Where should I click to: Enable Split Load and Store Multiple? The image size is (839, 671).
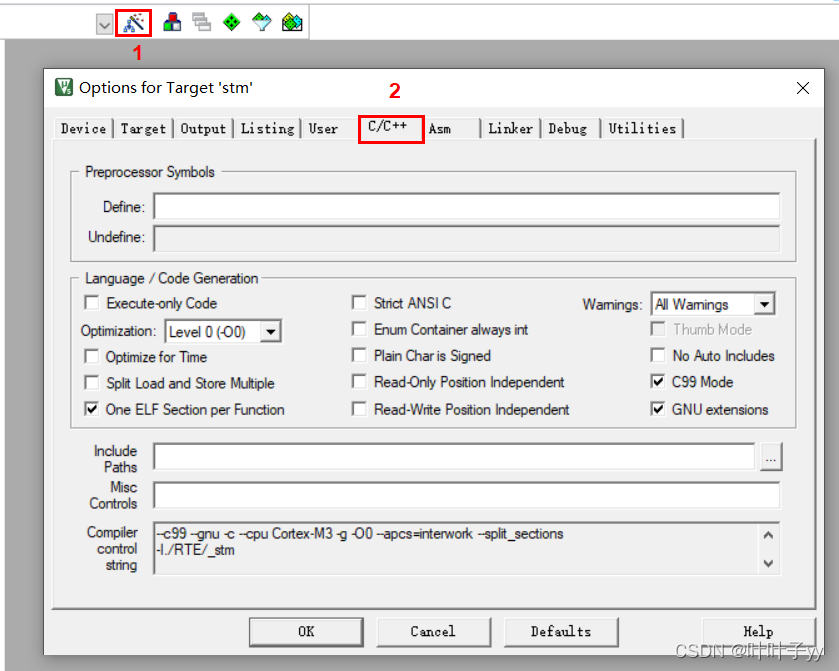92,383
